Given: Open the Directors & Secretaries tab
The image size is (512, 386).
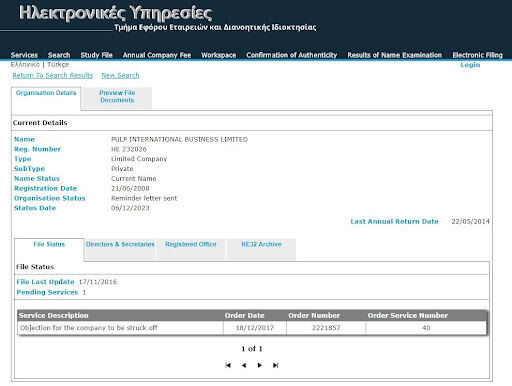Looking at the screenshot, I should pyautogui.click(x=120, y=244).
